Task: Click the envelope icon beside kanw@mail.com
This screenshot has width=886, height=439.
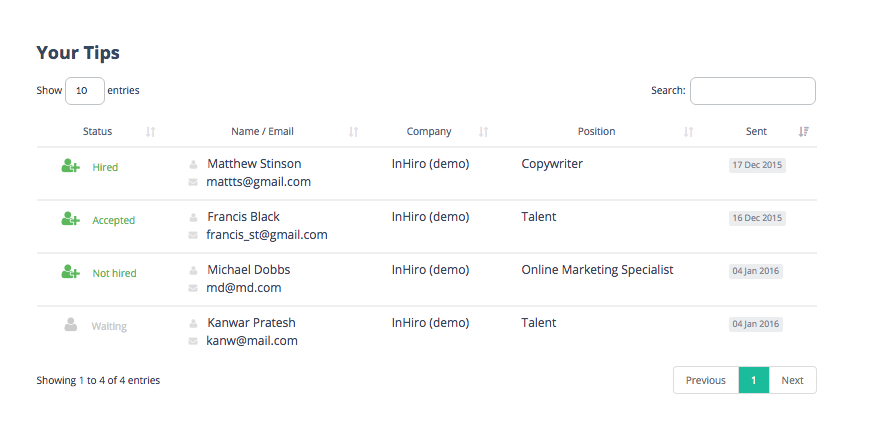Action: pyautogui.click(x=193, y=342)
